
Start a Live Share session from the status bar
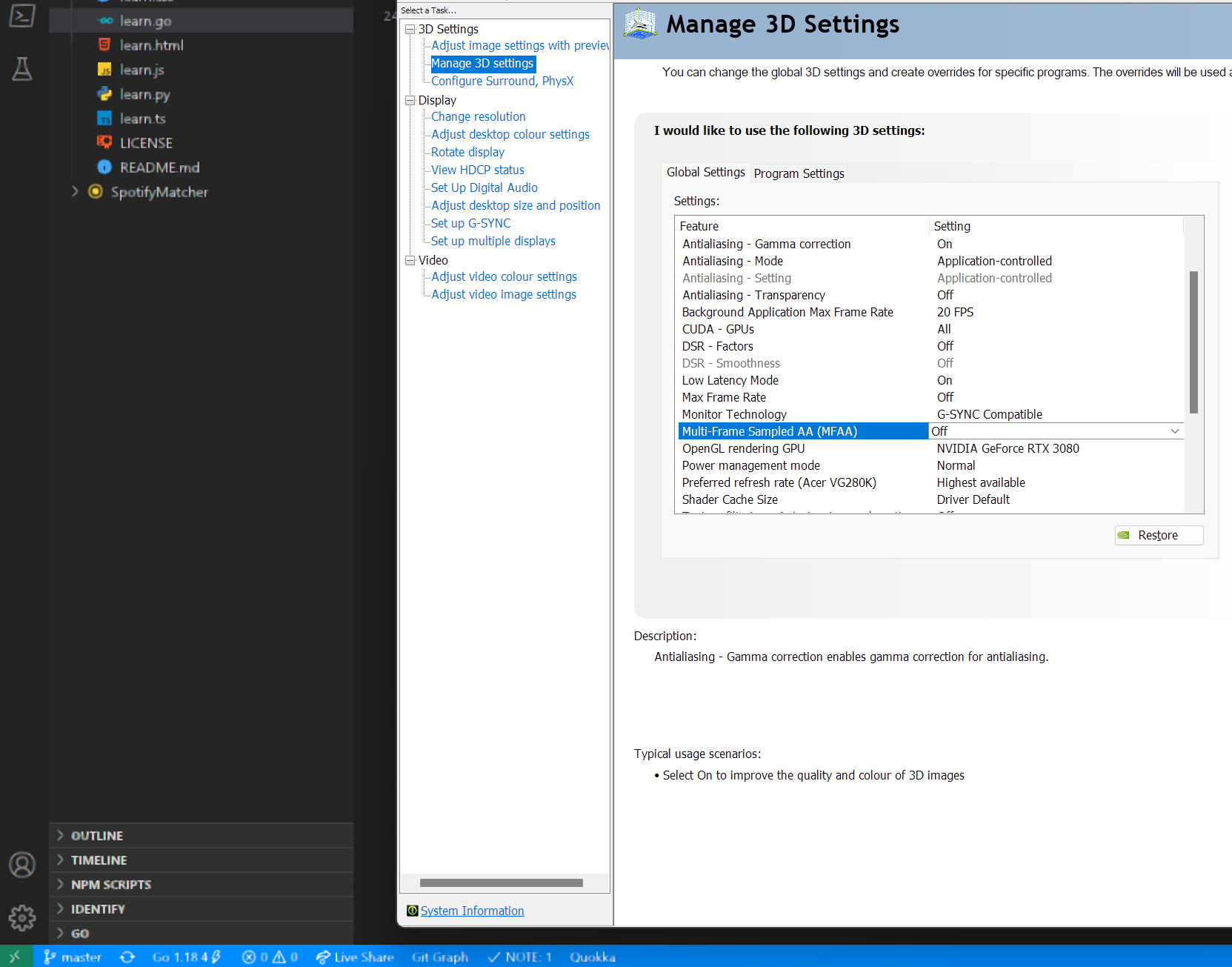pyautogui.click(x=355, y=957)
